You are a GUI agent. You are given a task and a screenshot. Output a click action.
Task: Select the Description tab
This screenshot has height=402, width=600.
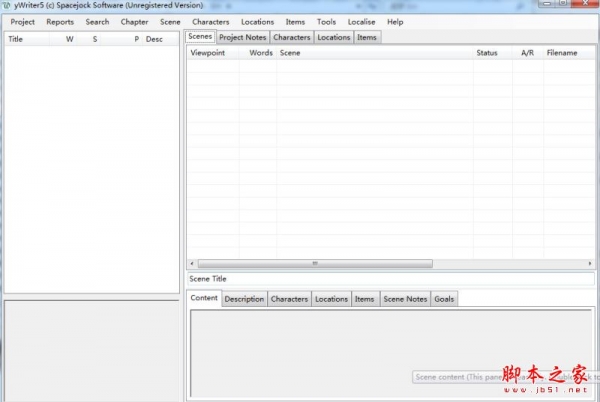(x=244, y=299)
